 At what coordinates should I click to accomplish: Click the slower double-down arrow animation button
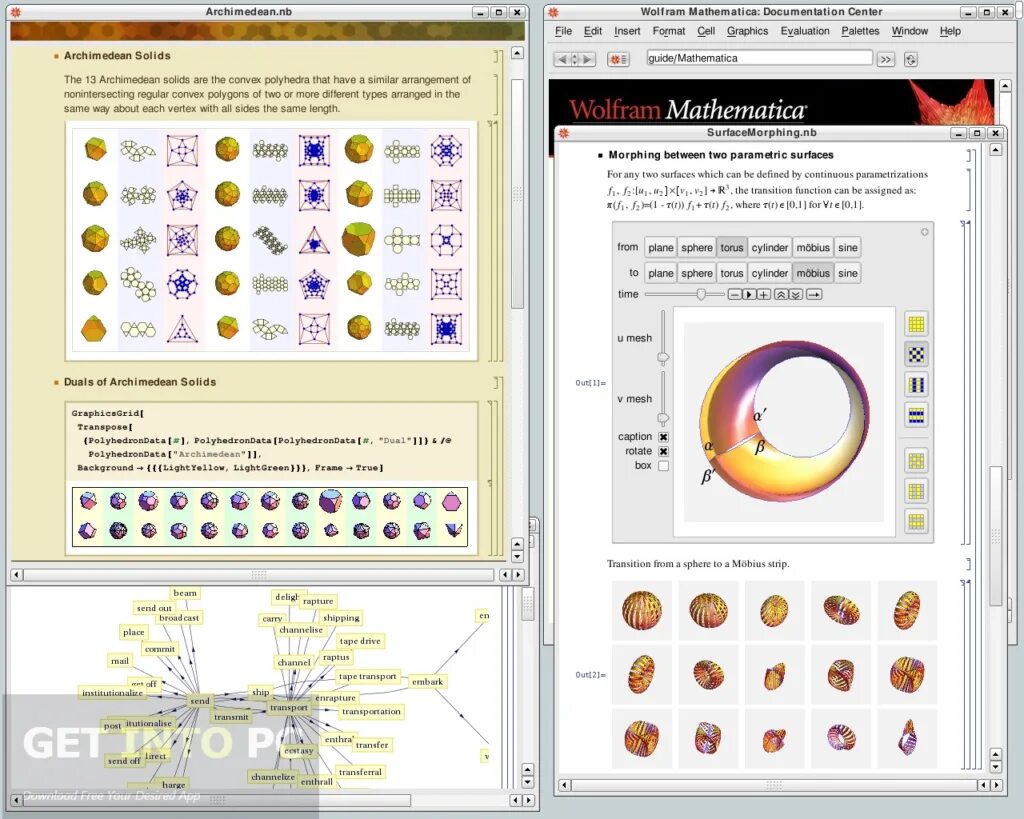click(x=795, y=295)
